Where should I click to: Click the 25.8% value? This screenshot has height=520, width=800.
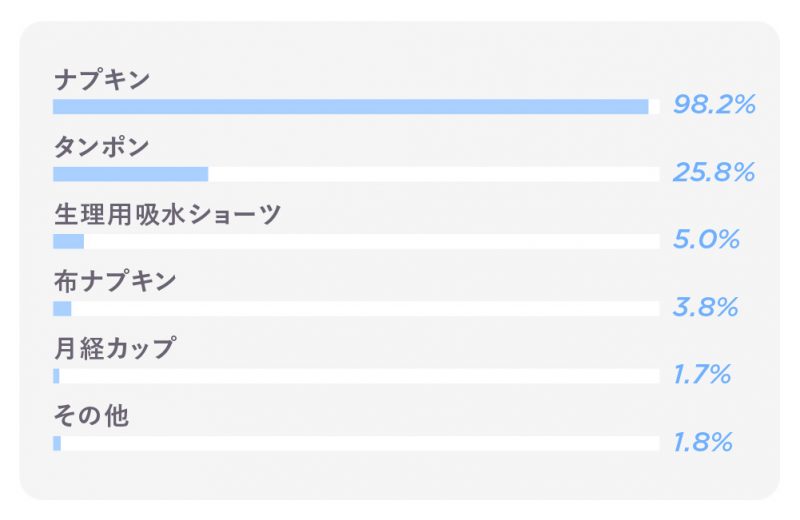(x=714, y=172)
